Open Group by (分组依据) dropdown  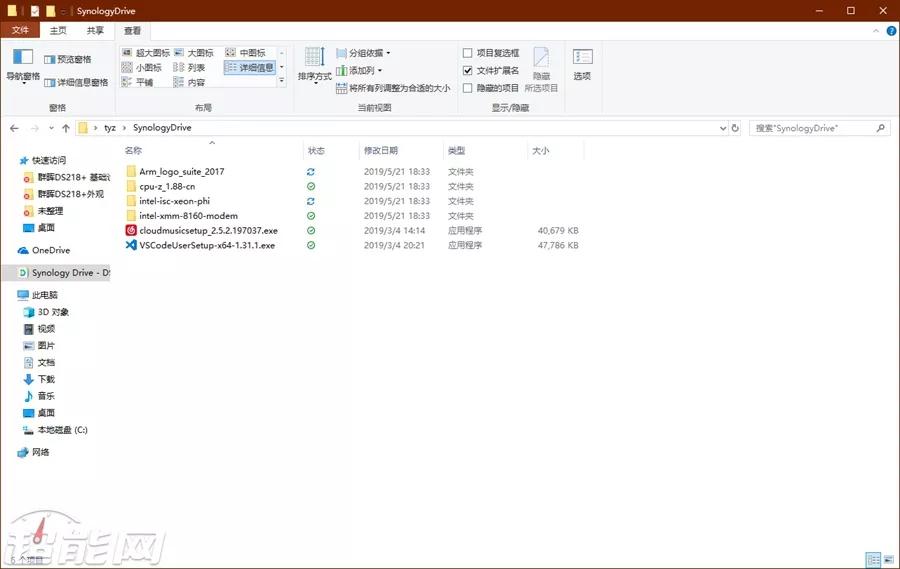click(363, 53)
